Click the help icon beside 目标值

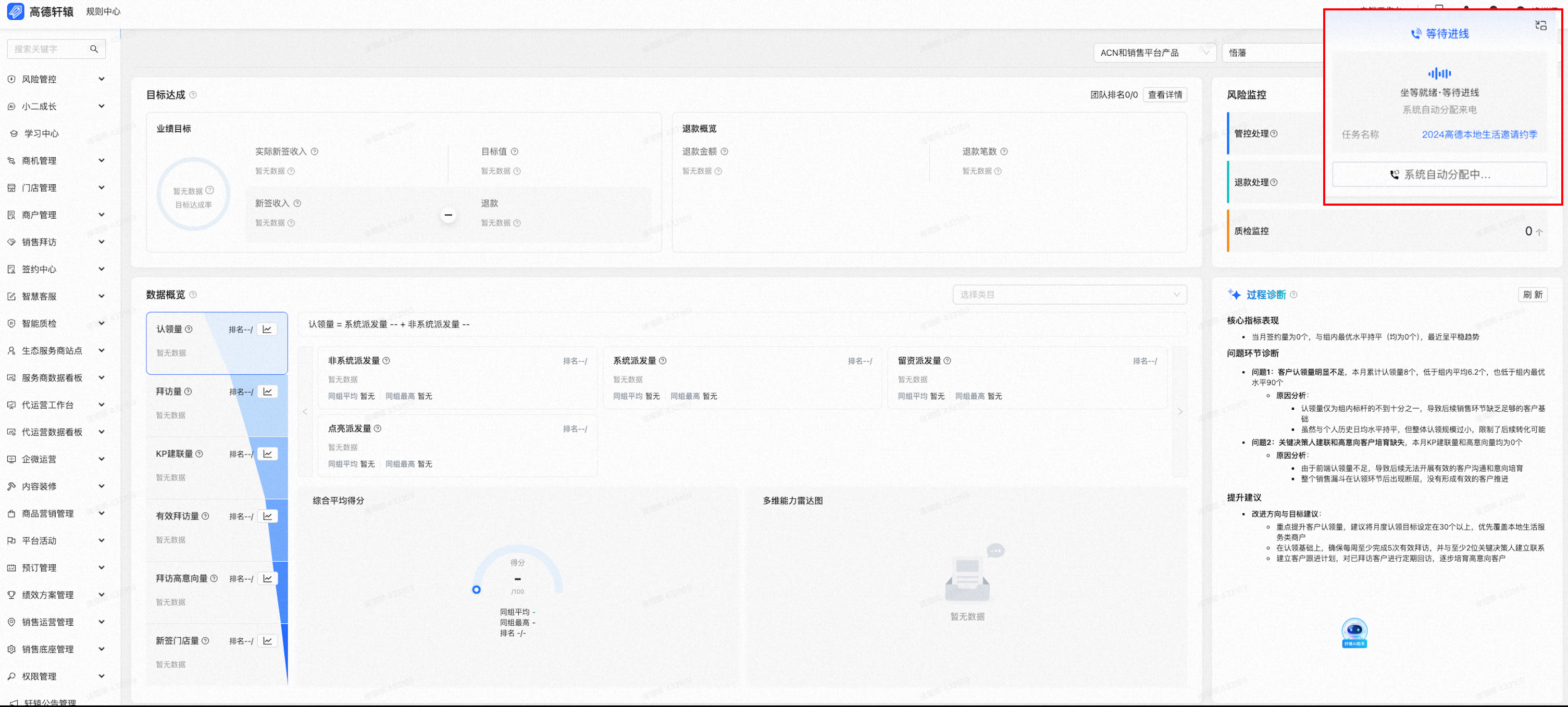[x=514, y=151]
